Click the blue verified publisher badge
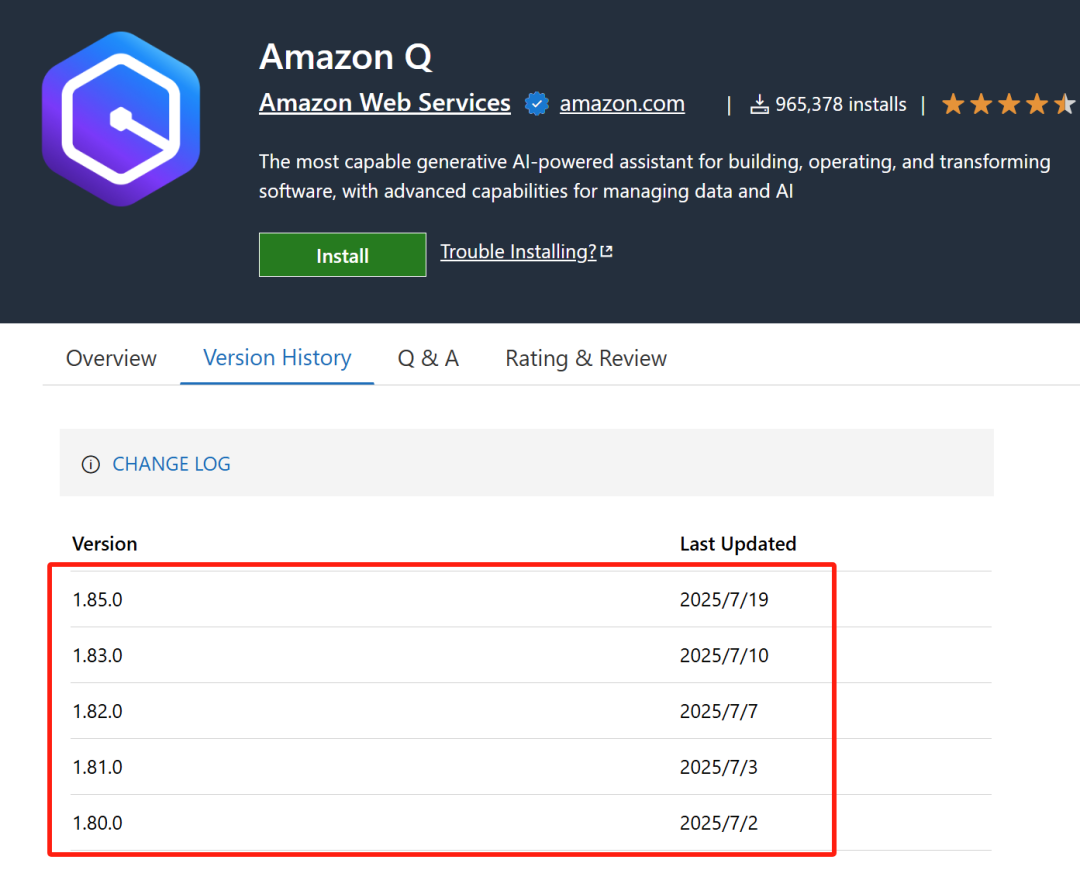 537,104
